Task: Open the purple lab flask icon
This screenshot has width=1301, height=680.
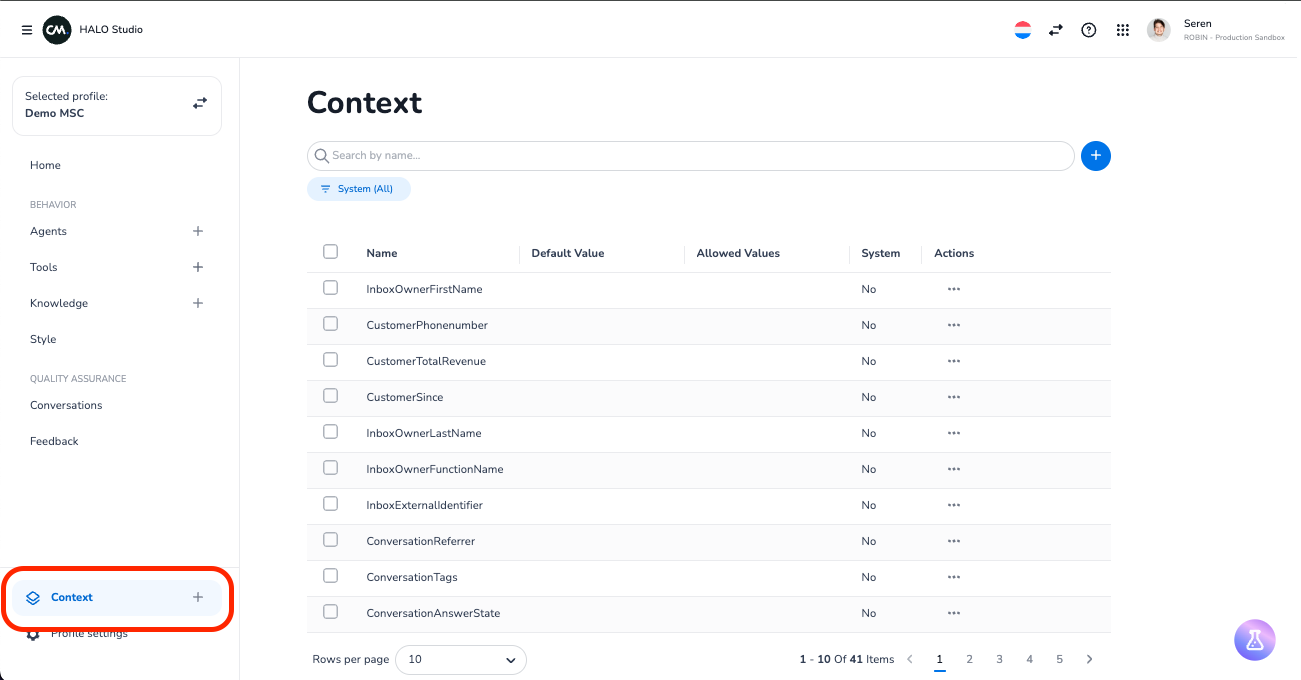Action: click(1255, 640)
